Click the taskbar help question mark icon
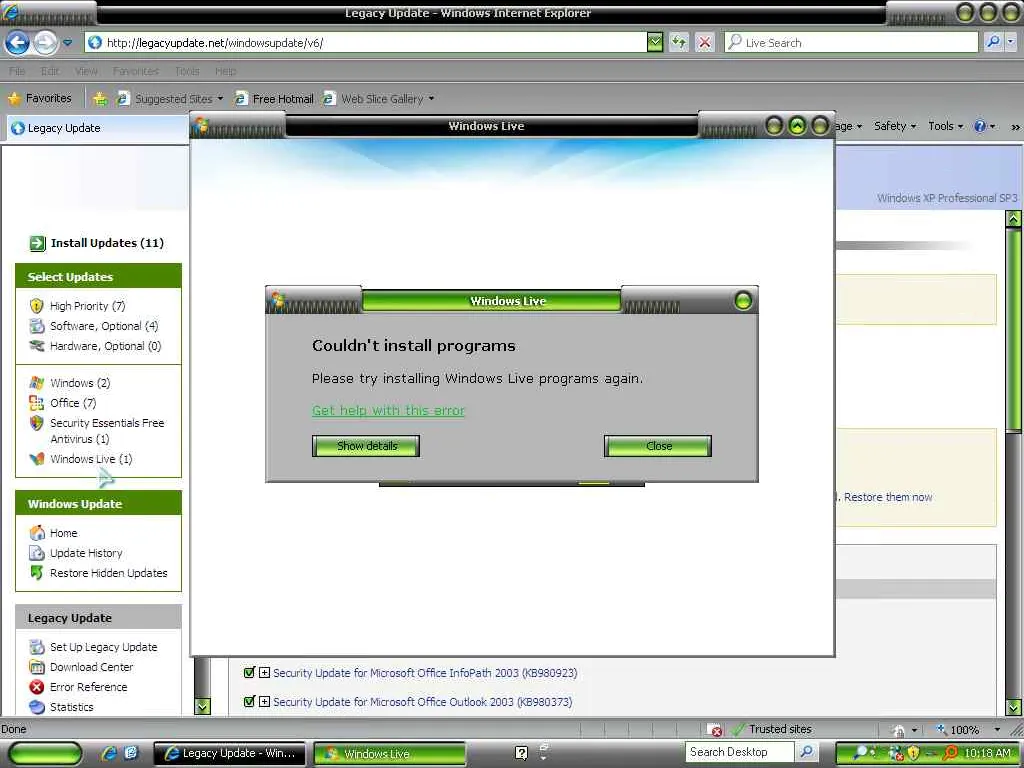1024x768 pixels. 521,753
